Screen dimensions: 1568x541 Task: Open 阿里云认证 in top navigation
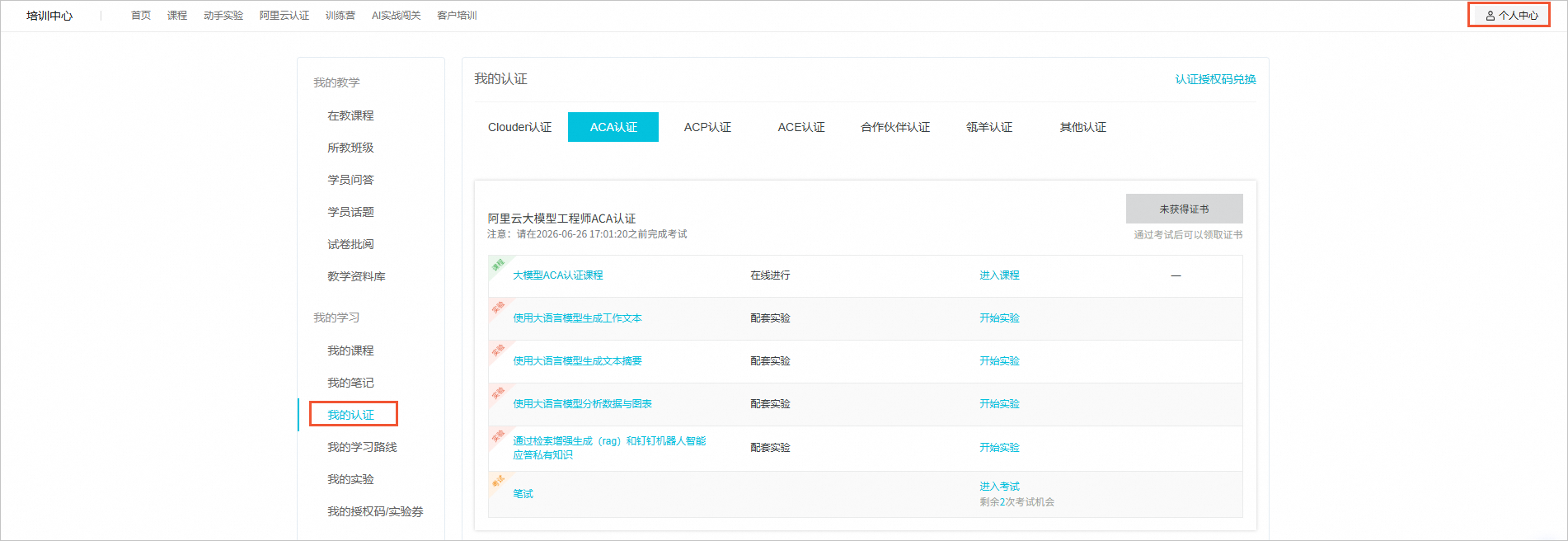(x=284, y=16)
